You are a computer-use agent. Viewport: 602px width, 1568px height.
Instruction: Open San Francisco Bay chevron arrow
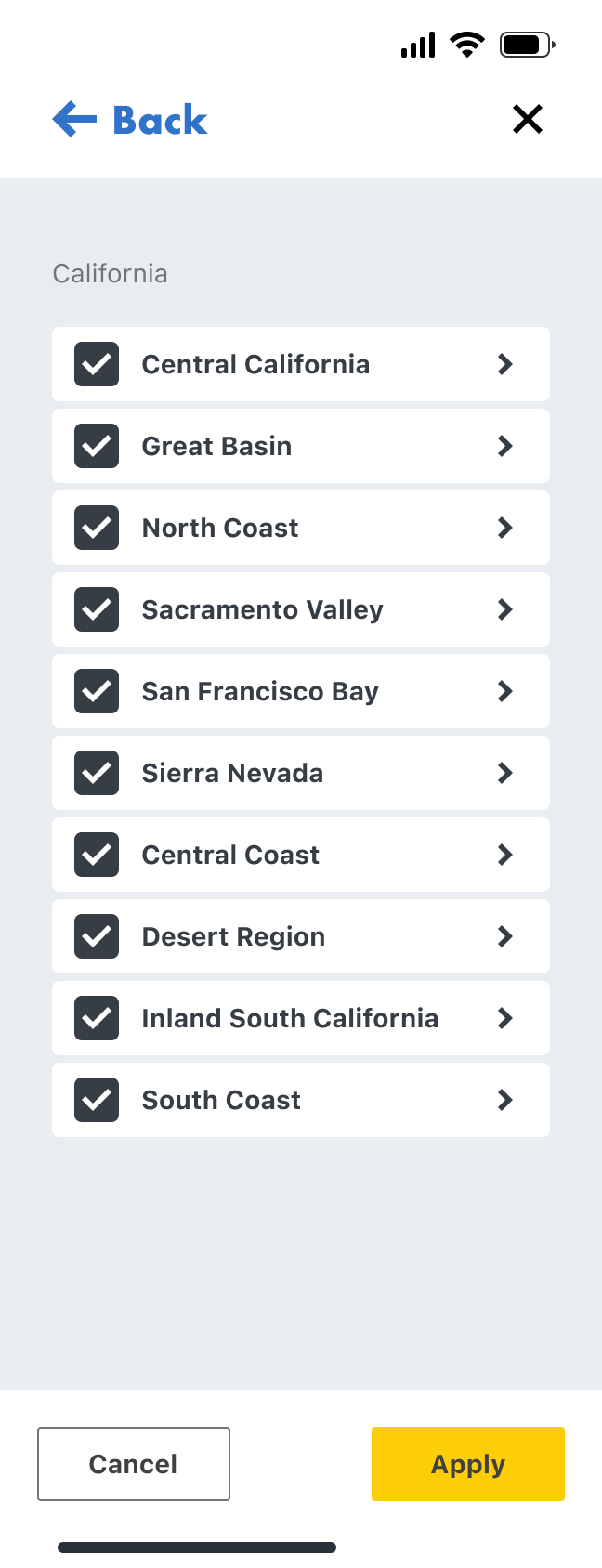[x=505, y=691]
